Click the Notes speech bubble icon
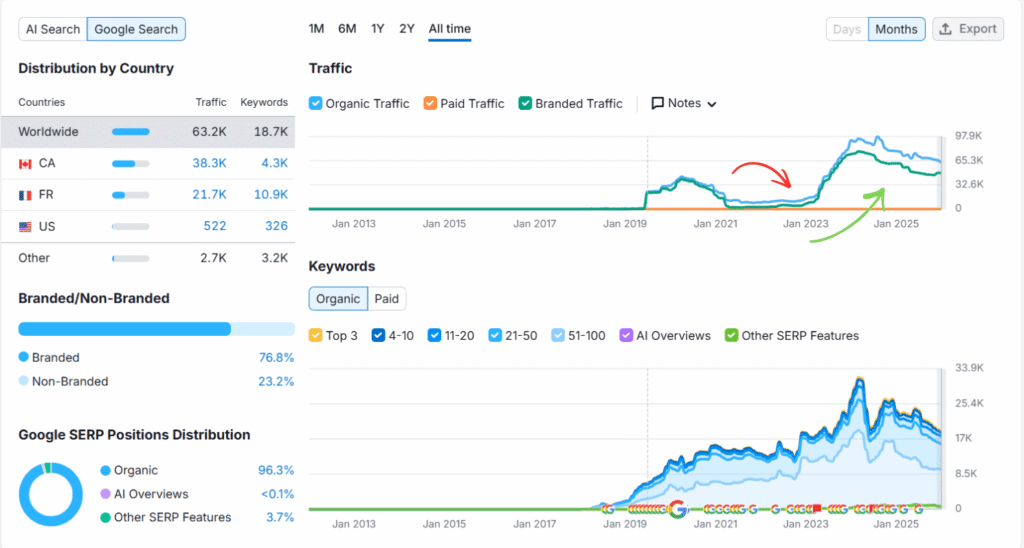 pyautogui.click(x=657, y=103)
